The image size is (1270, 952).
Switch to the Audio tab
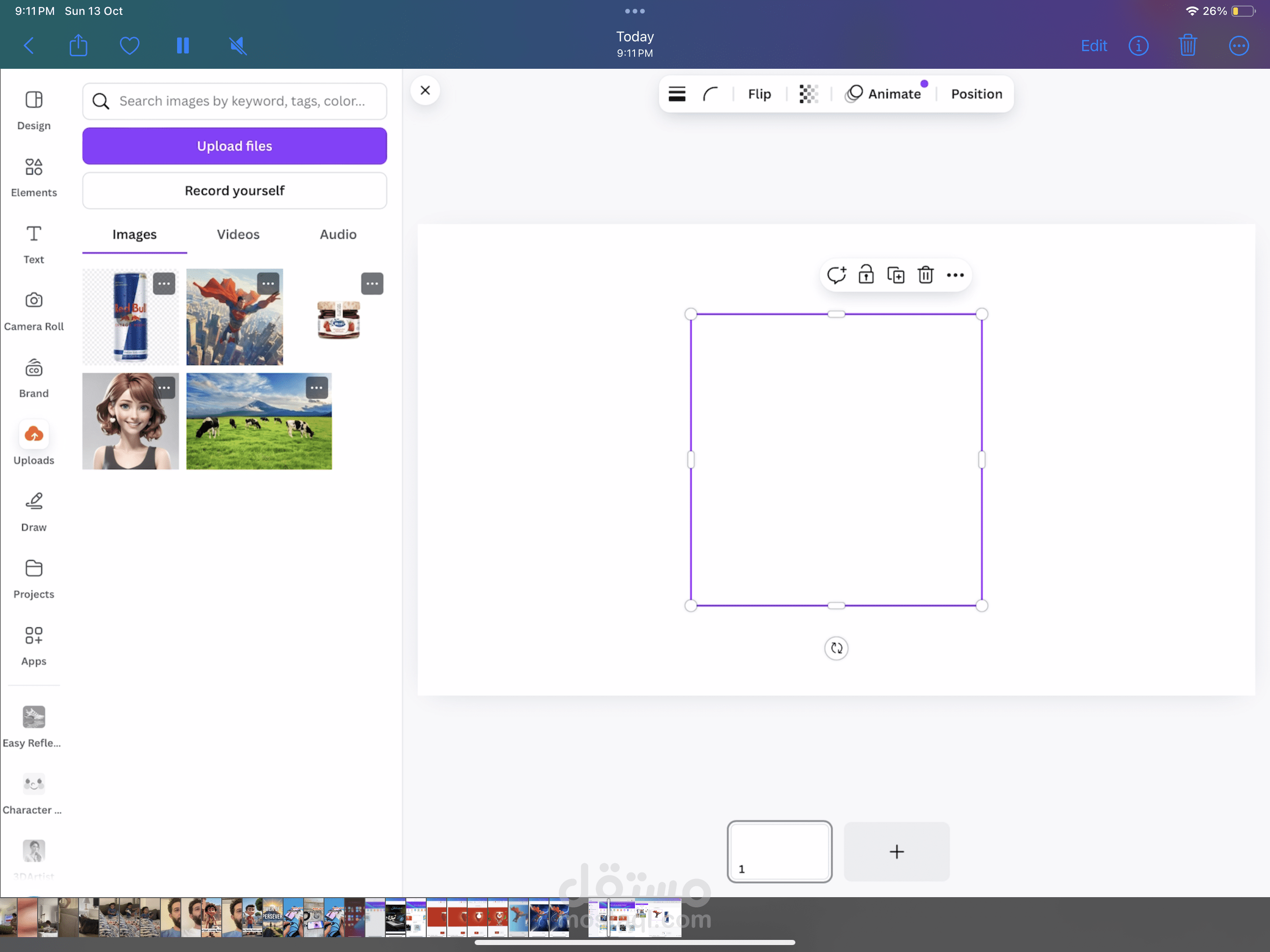click(x=337, y=234)
